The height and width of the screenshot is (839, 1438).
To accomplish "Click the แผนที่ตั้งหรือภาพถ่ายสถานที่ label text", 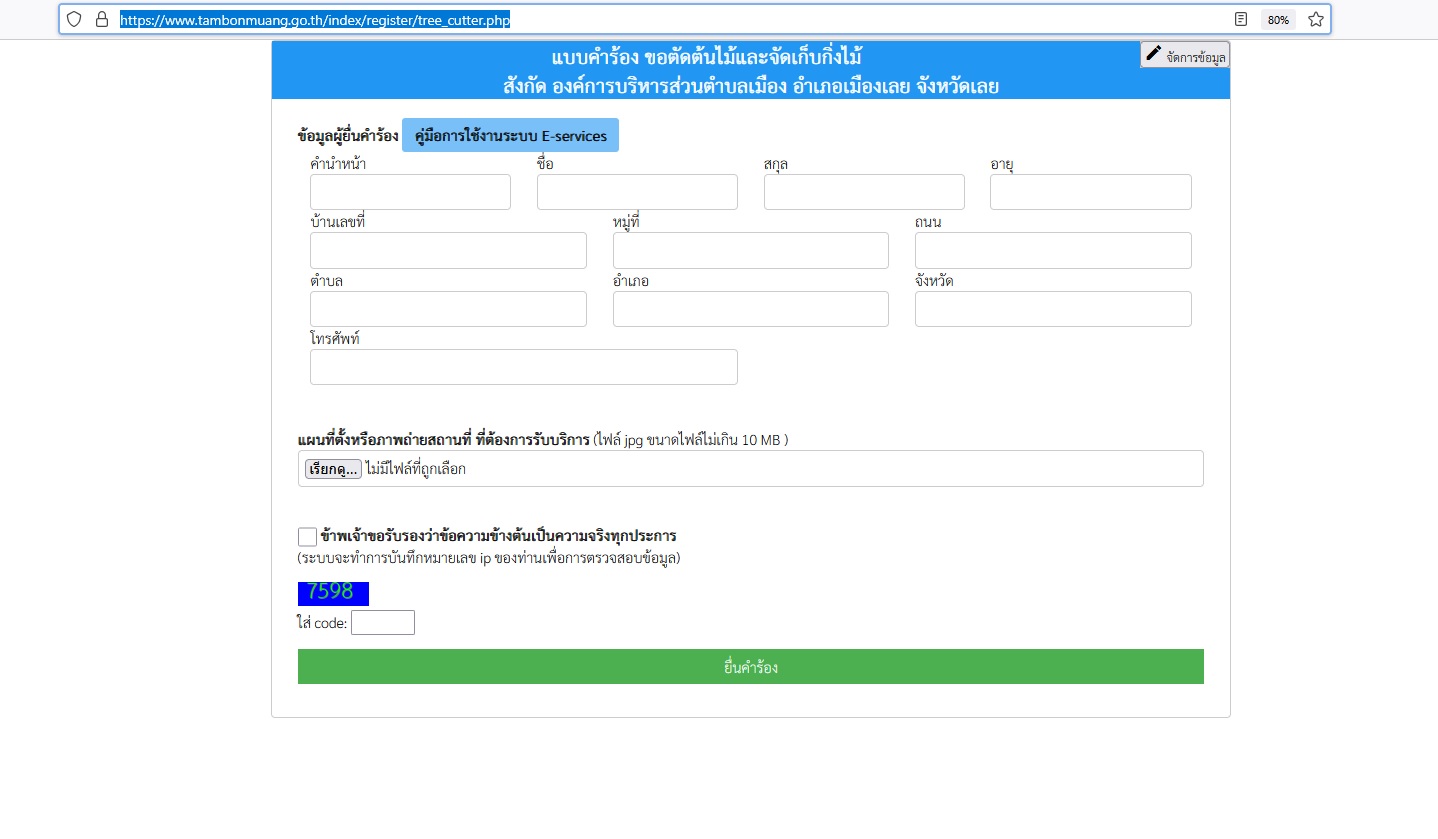I will (444, 439).
